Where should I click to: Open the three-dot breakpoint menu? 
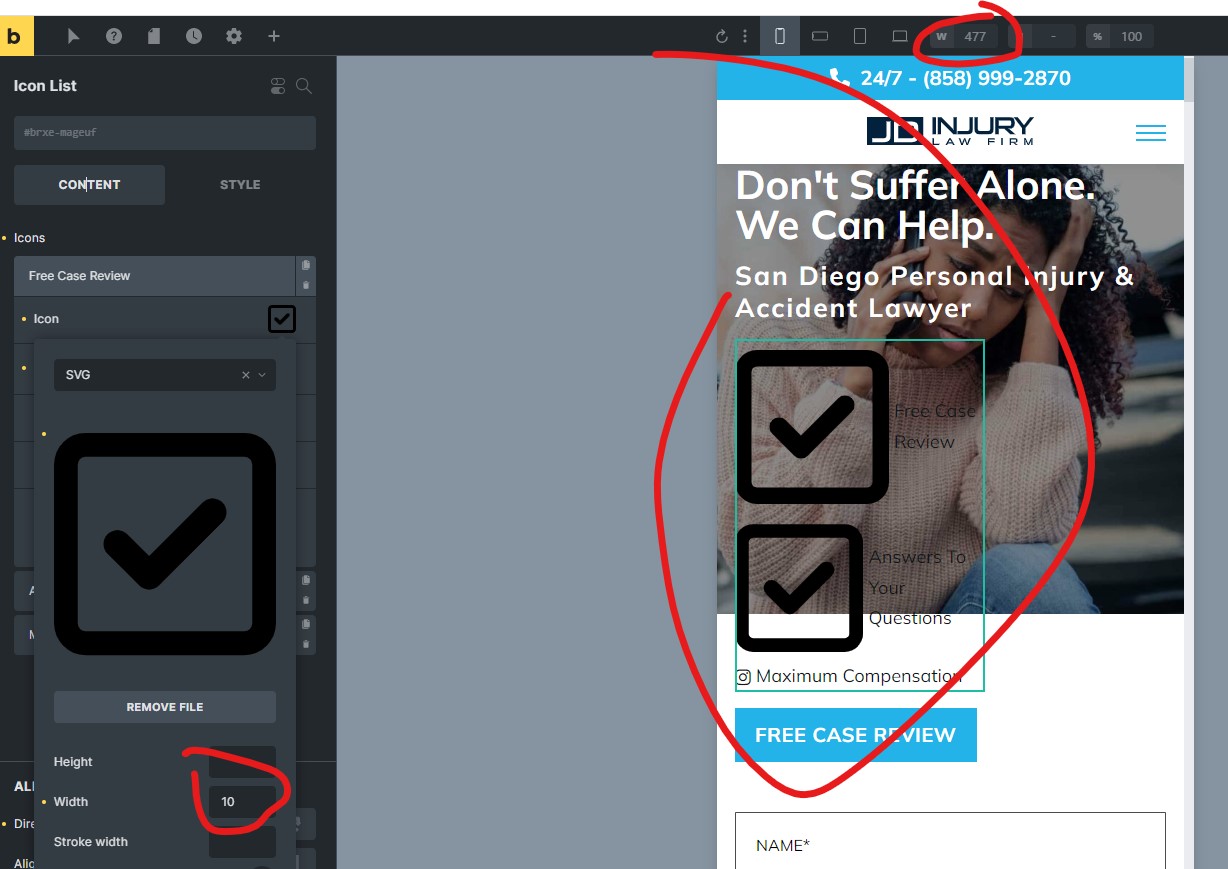[745, 36]
